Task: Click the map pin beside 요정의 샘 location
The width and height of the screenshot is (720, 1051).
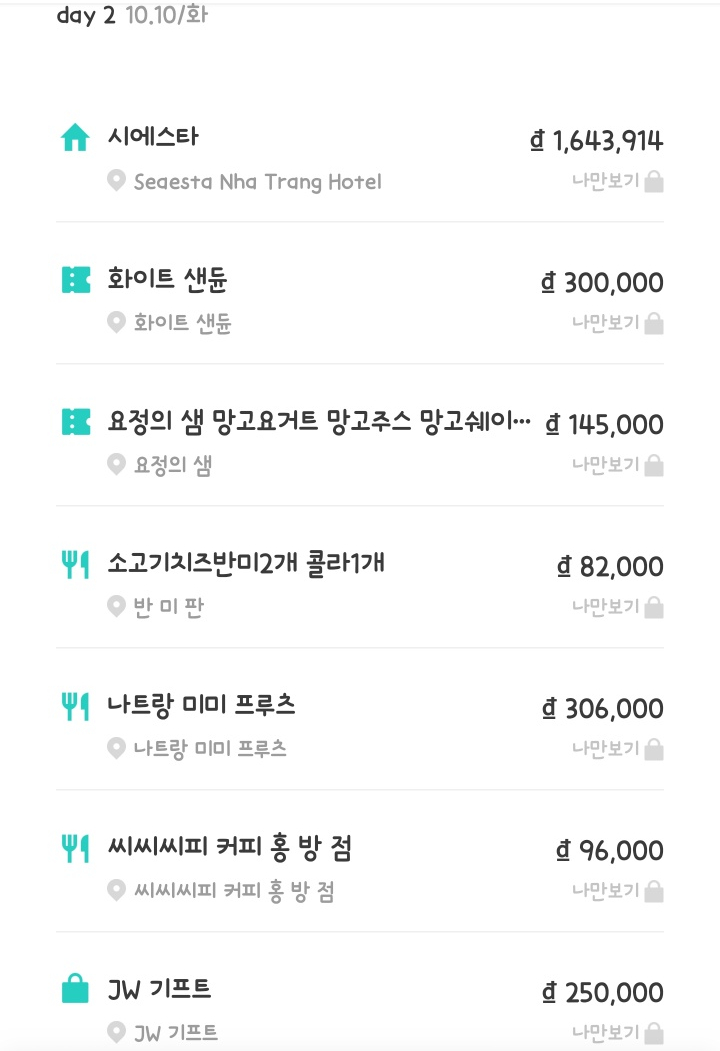Action: 116,465
